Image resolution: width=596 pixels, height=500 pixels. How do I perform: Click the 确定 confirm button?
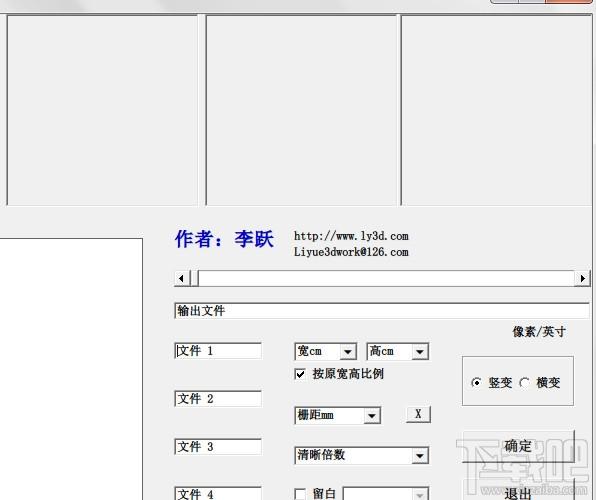pos(518,446)
